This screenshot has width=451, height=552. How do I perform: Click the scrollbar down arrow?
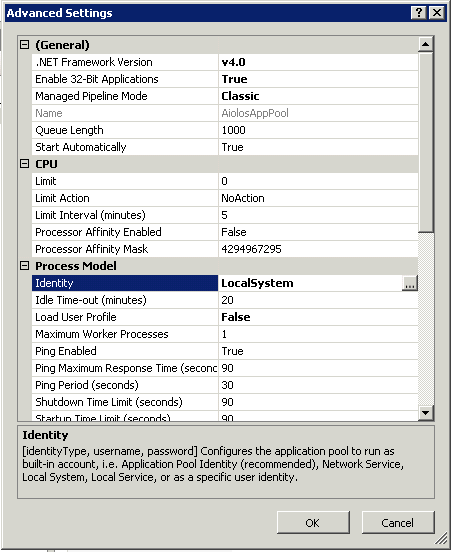pos(426,413)
